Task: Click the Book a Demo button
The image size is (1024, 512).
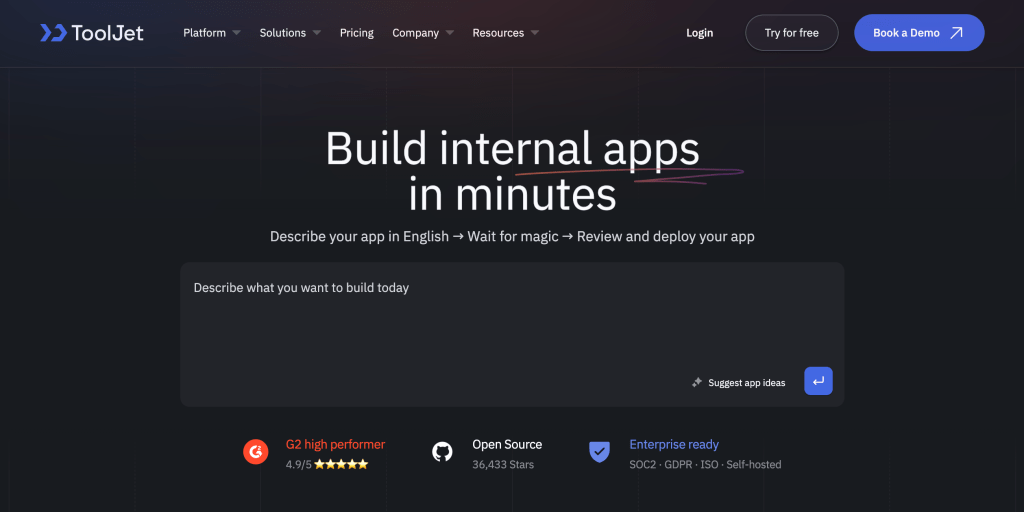Action: pos(919,33)
